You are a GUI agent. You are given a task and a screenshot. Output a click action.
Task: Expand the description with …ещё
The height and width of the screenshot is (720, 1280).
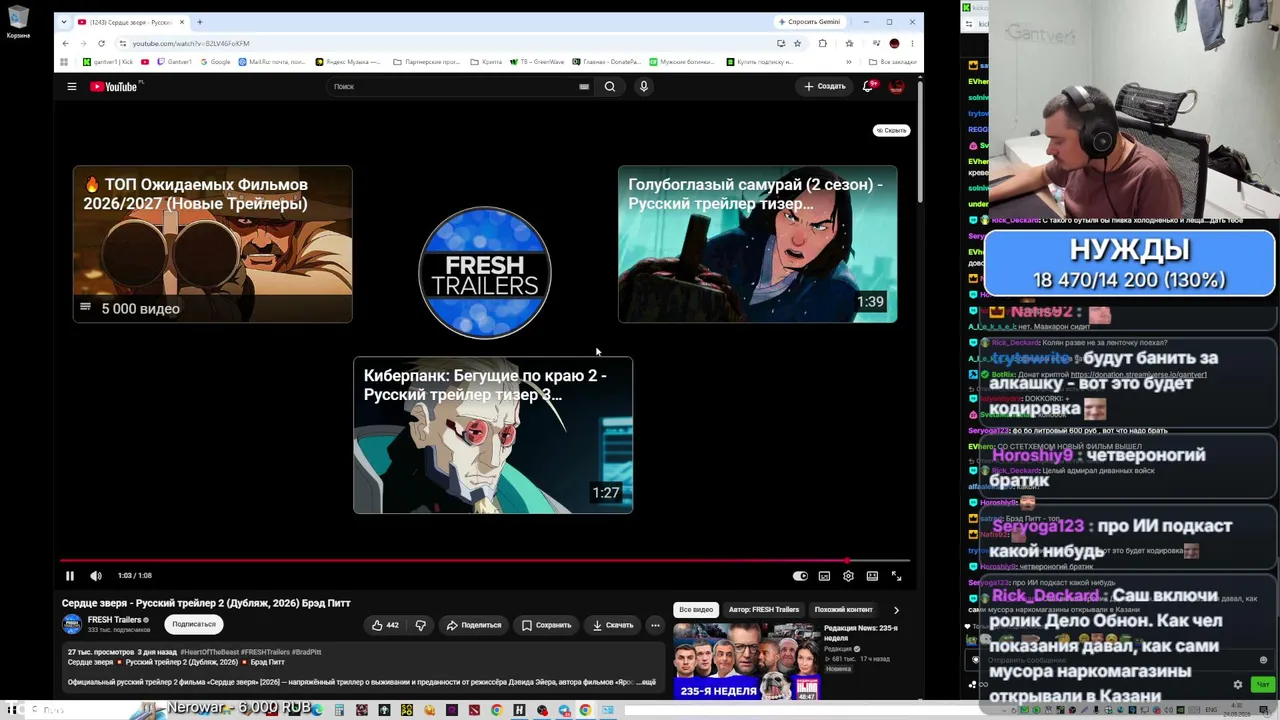pyautogui.click(x=647, y=682)
